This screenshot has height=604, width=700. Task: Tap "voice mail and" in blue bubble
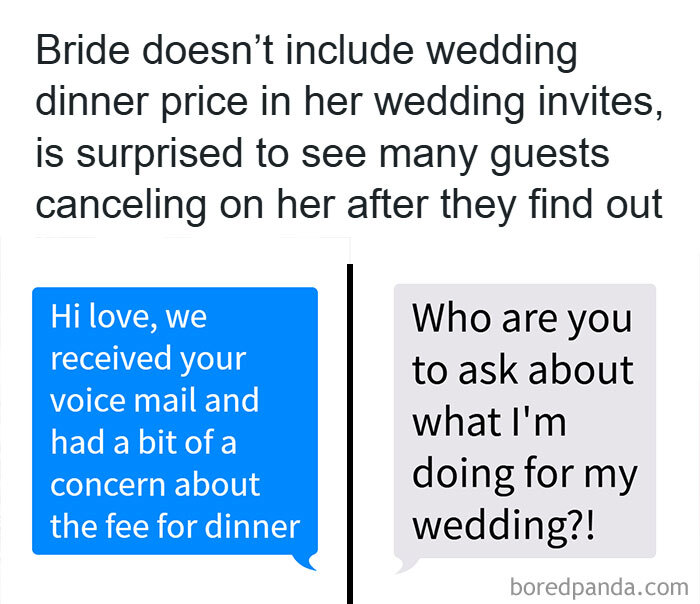tap(154, 400)
